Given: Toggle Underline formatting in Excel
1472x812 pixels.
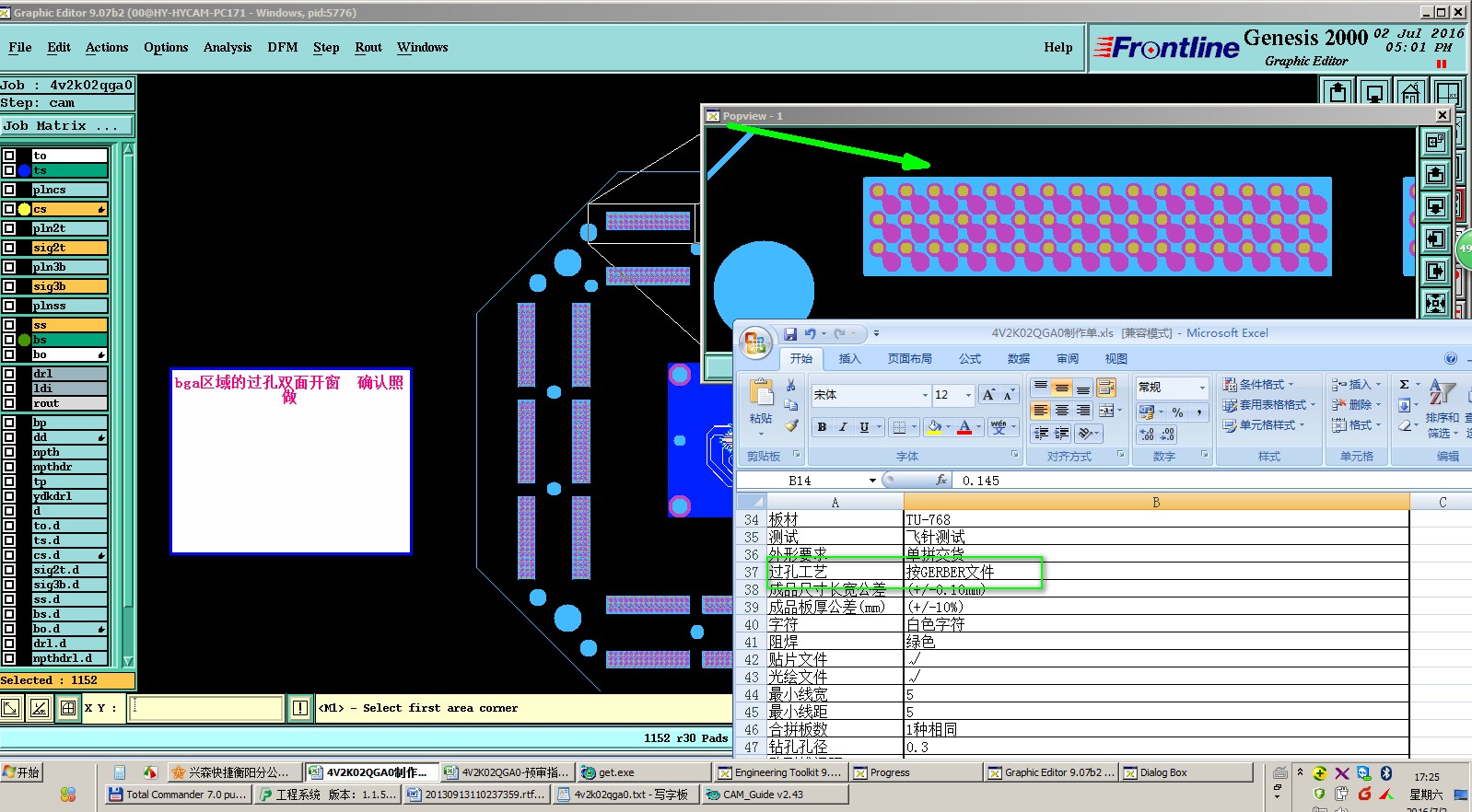Looking at the screenshot, I should [x=864, y=427].
